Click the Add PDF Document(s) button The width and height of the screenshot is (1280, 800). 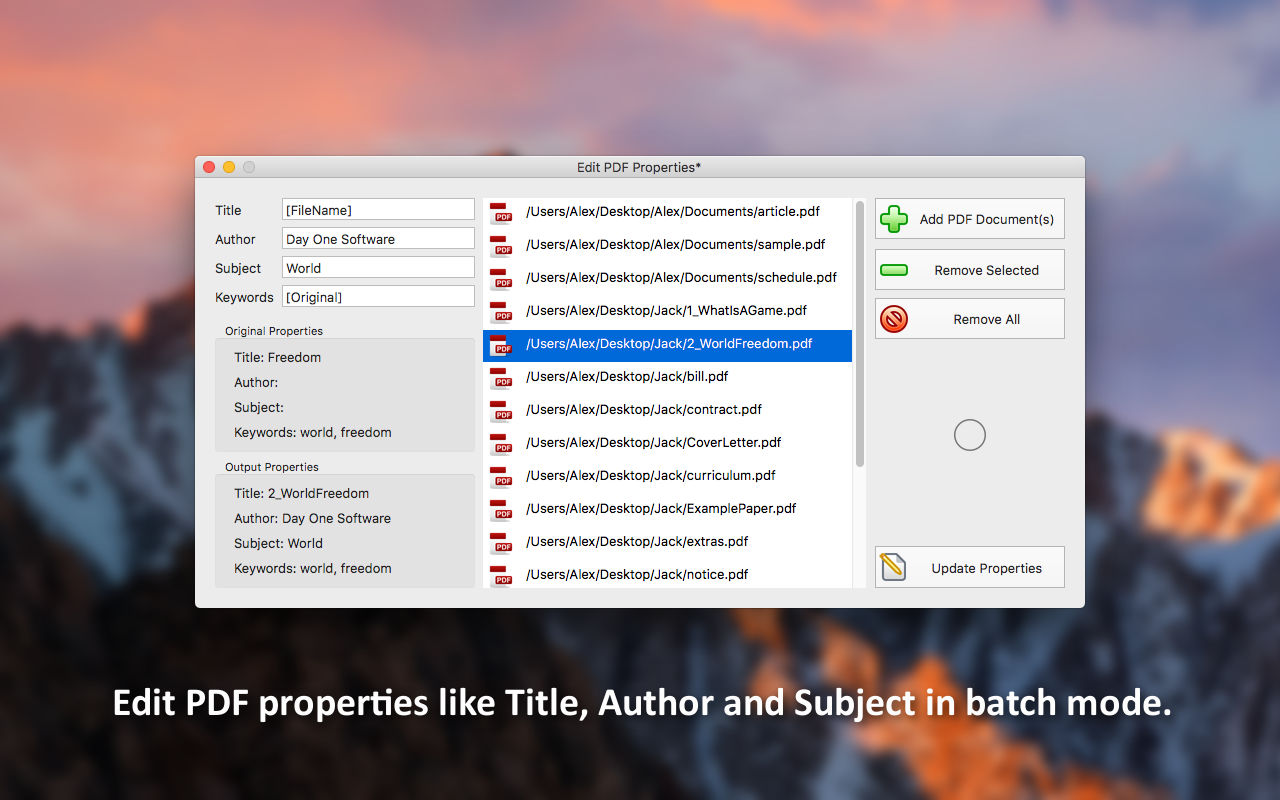click(x=970, y=219)
